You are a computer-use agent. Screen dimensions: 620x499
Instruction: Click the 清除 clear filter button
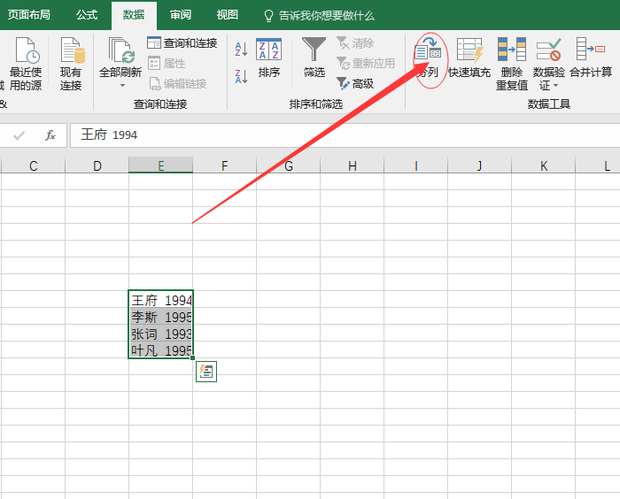coord(355,43)
